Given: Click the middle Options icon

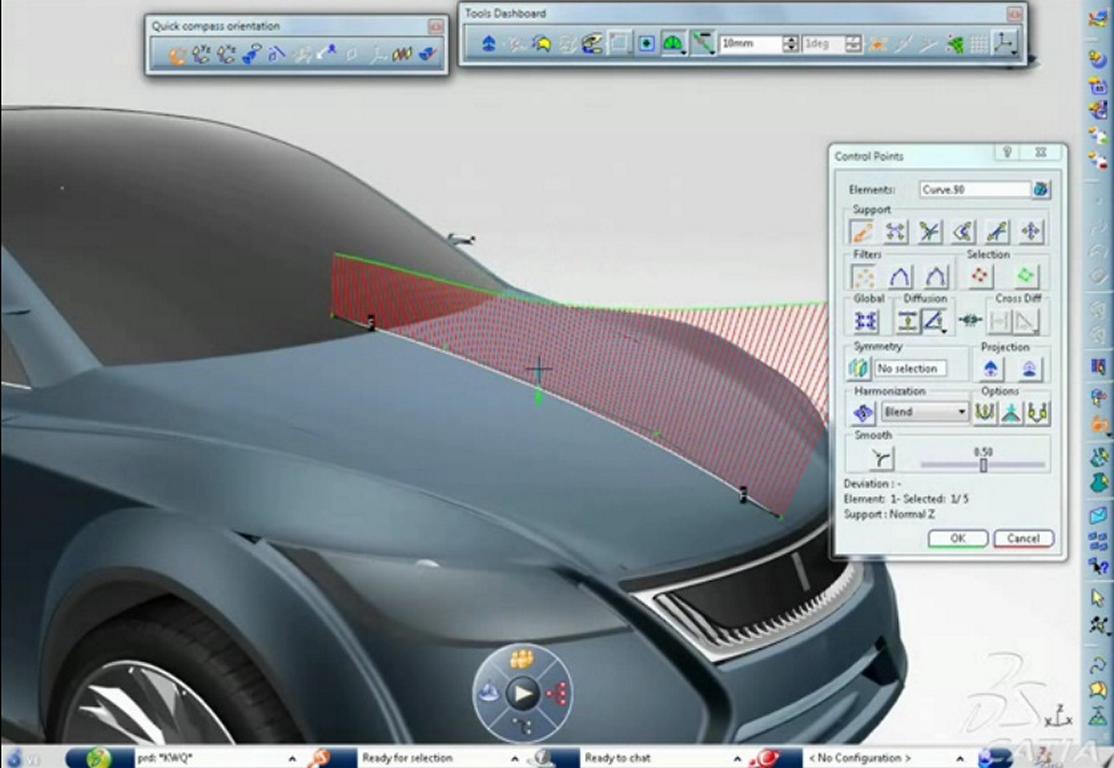Looking at the screenshot, I should (1011, 412).
